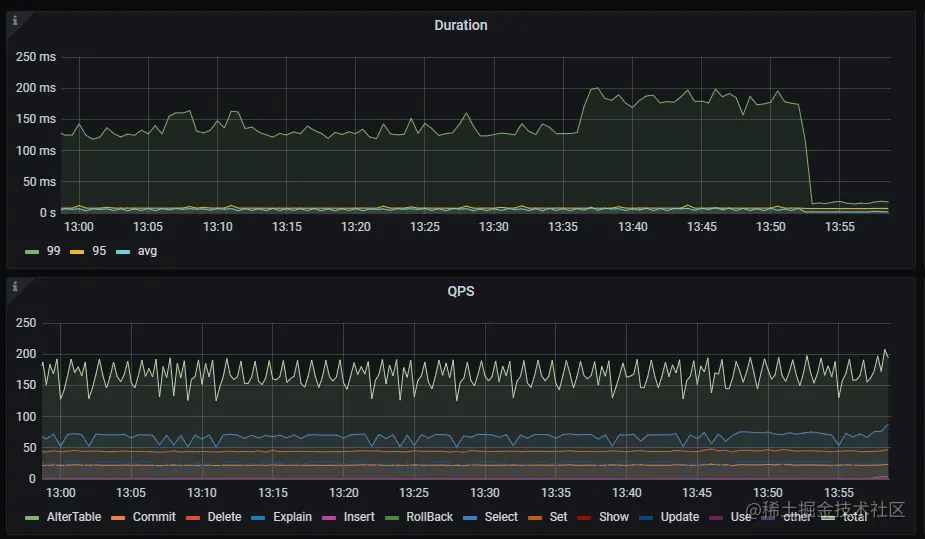Screen dimensions: 925x539
Task: Open the Duration panel title menu
Action: tap(461, 25)
